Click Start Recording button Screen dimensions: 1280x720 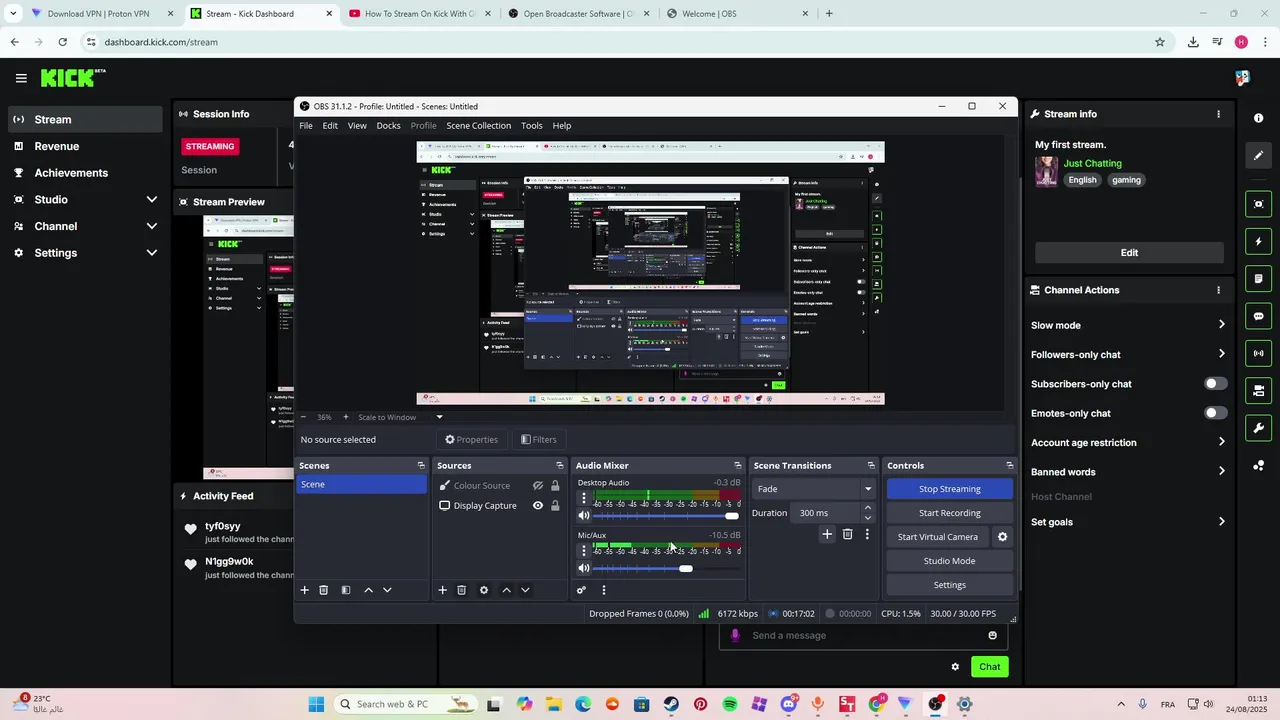click(950, 513)
